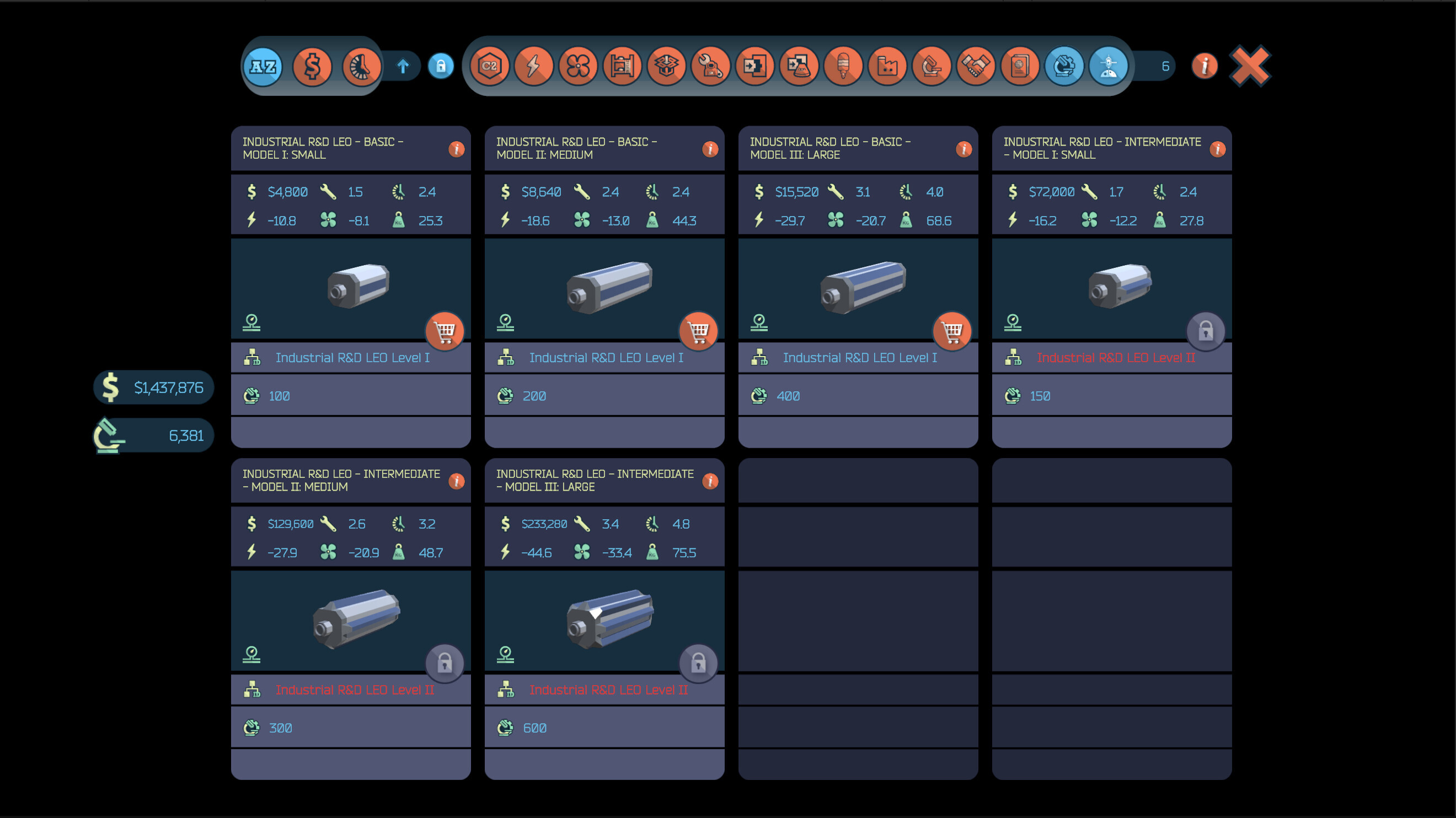Open info for Intermediate Model I Small
The image size is (1456, 818).
click(x=1218, y=149)
